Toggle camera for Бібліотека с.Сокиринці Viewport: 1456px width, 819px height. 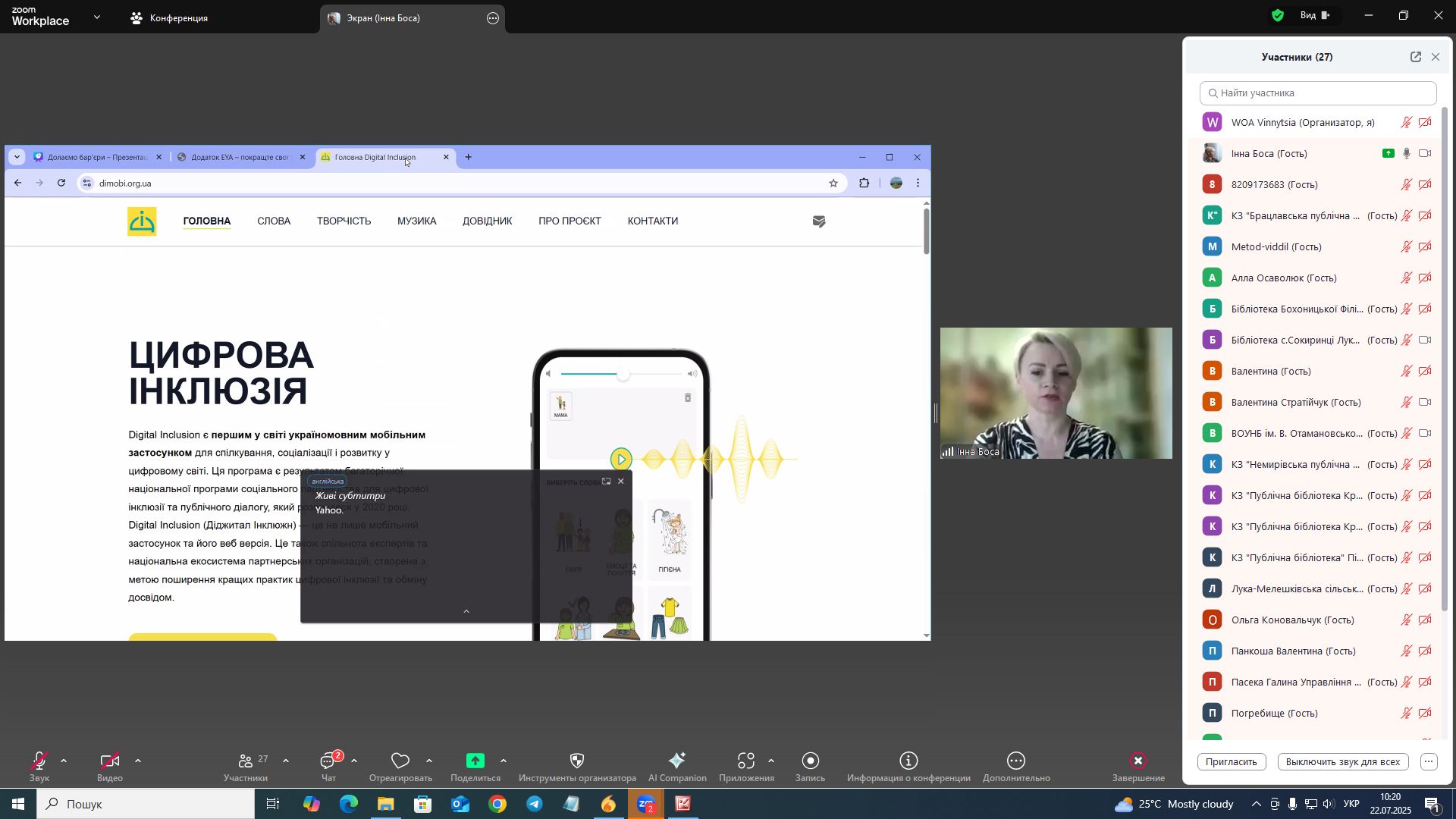click(x=1426, y=340)
